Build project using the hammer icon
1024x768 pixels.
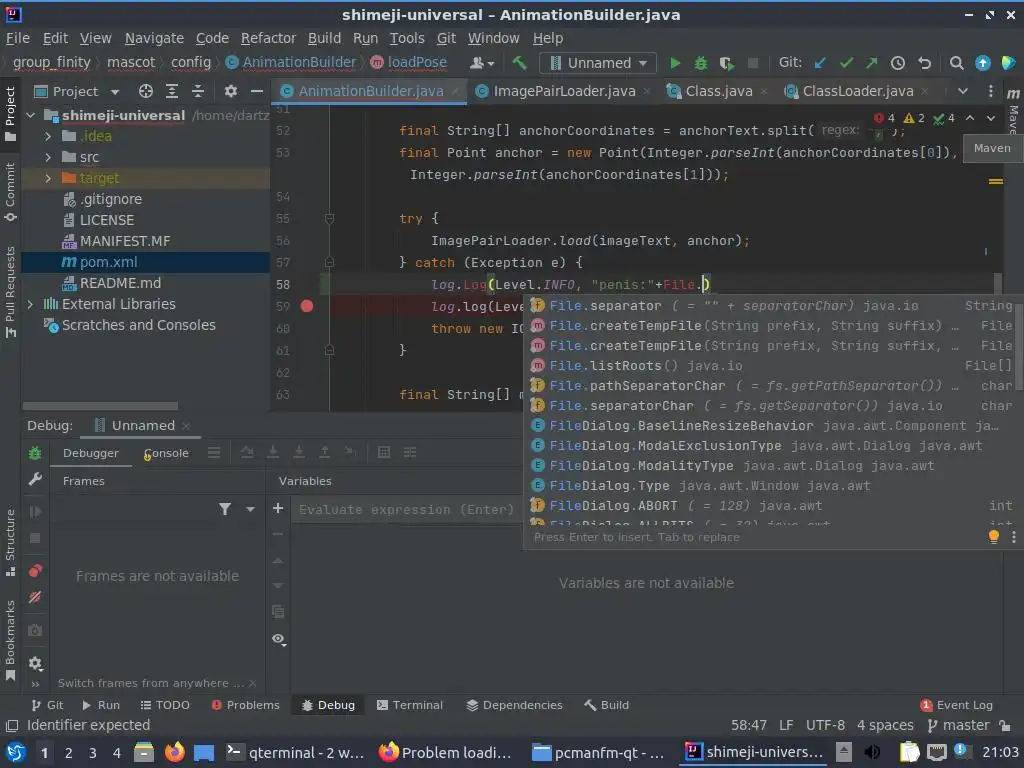pos(520,63)
